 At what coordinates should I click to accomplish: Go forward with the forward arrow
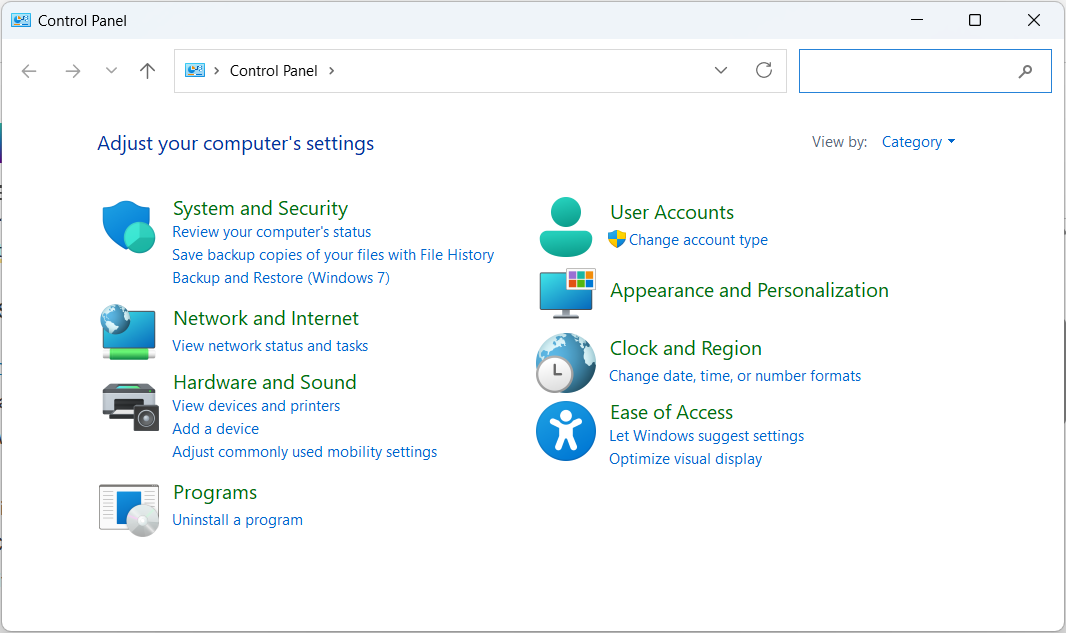[73, 71]
